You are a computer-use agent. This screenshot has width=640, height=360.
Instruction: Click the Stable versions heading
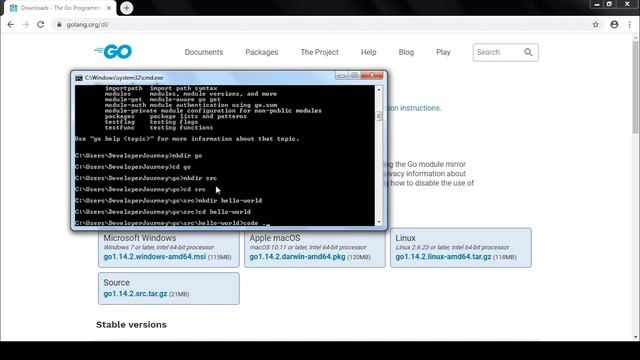click(x=131, y=324)
